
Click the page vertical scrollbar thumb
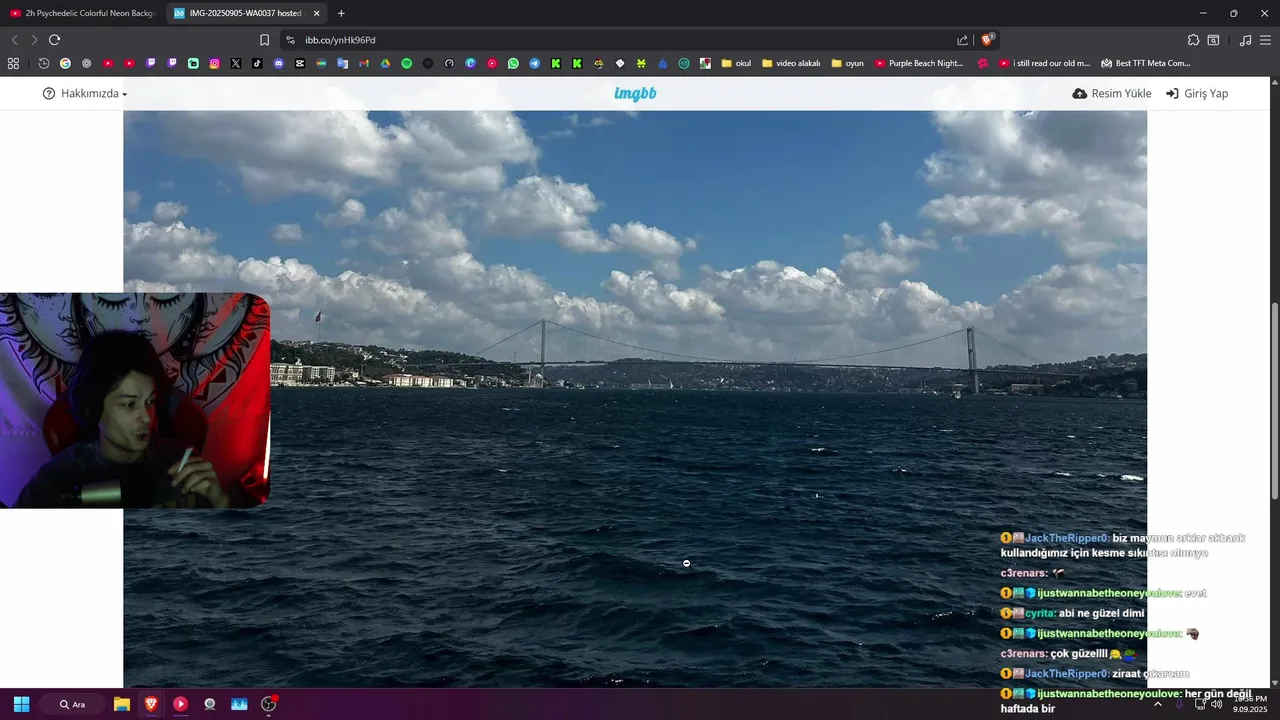[1274, 400]
